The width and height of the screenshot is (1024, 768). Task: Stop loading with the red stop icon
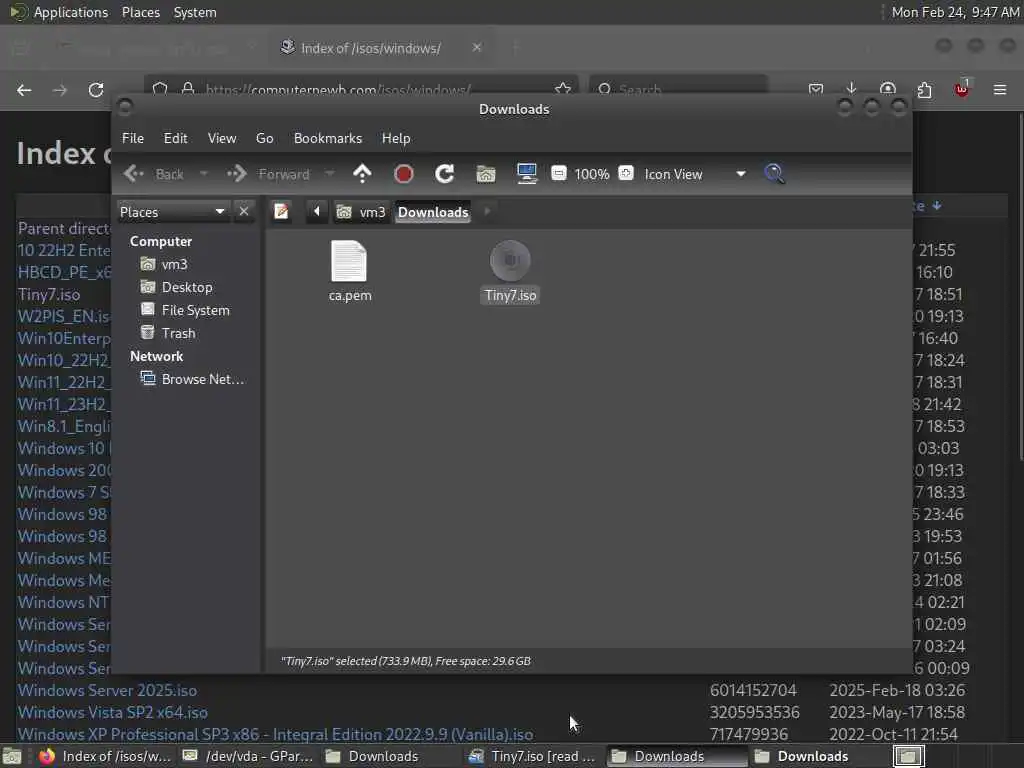(404, 174)
